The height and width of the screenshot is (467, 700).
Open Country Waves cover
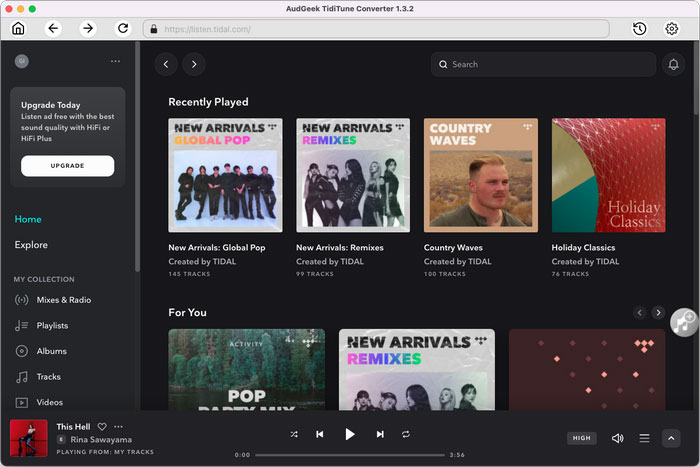(480, 175)
